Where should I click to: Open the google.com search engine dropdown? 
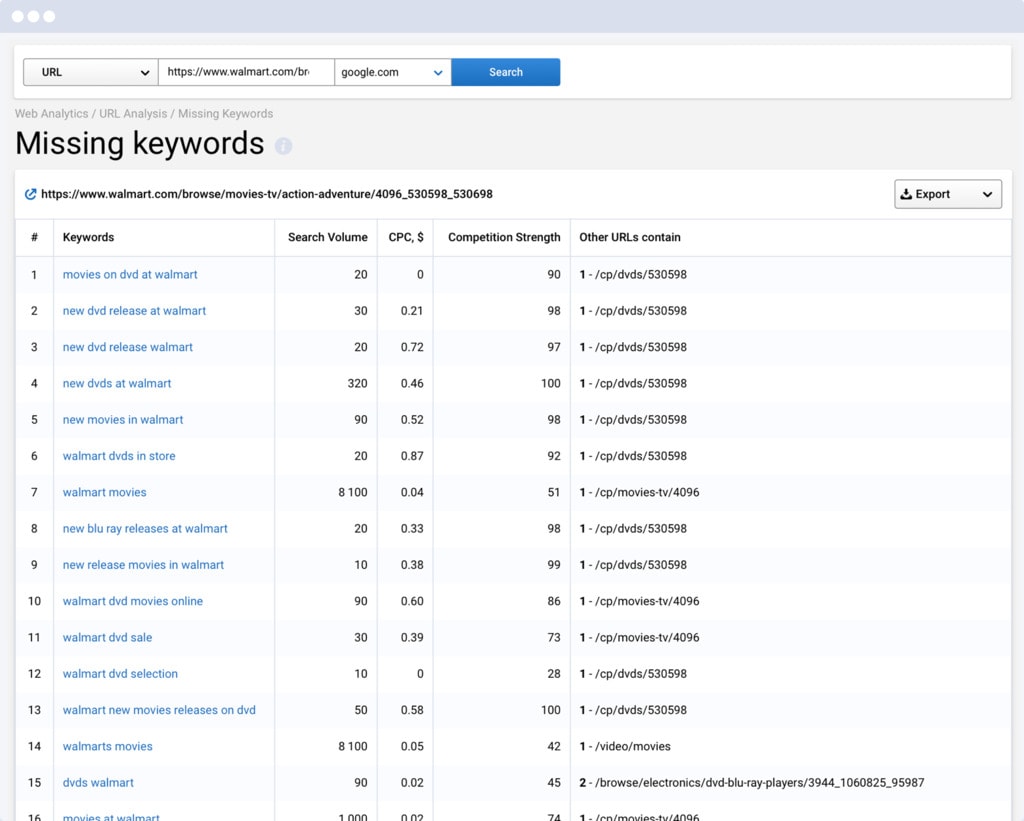coord(392,72)
